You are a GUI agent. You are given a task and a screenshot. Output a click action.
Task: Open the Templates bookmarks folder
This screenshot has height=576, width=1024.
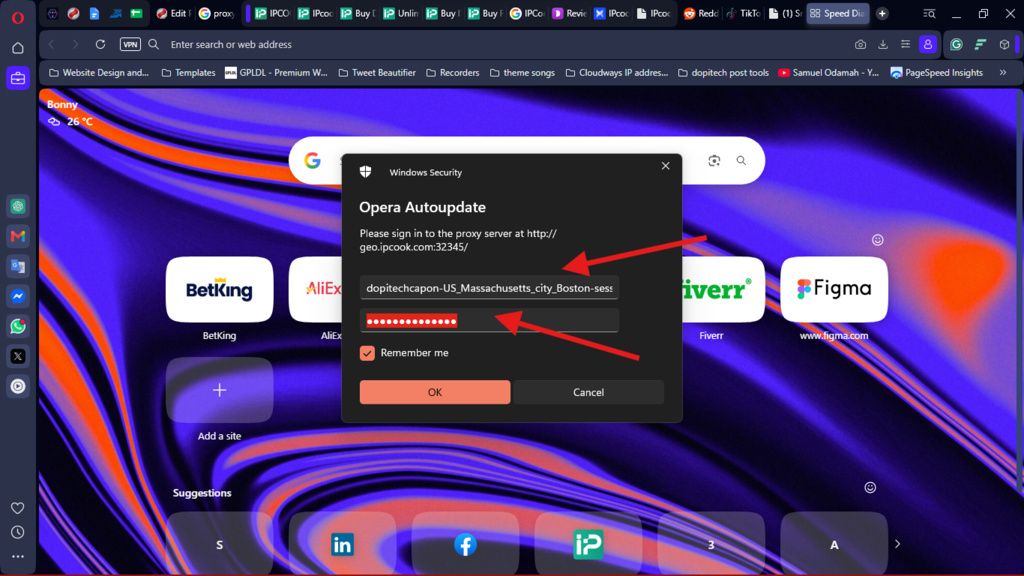(x=188, y=72)
